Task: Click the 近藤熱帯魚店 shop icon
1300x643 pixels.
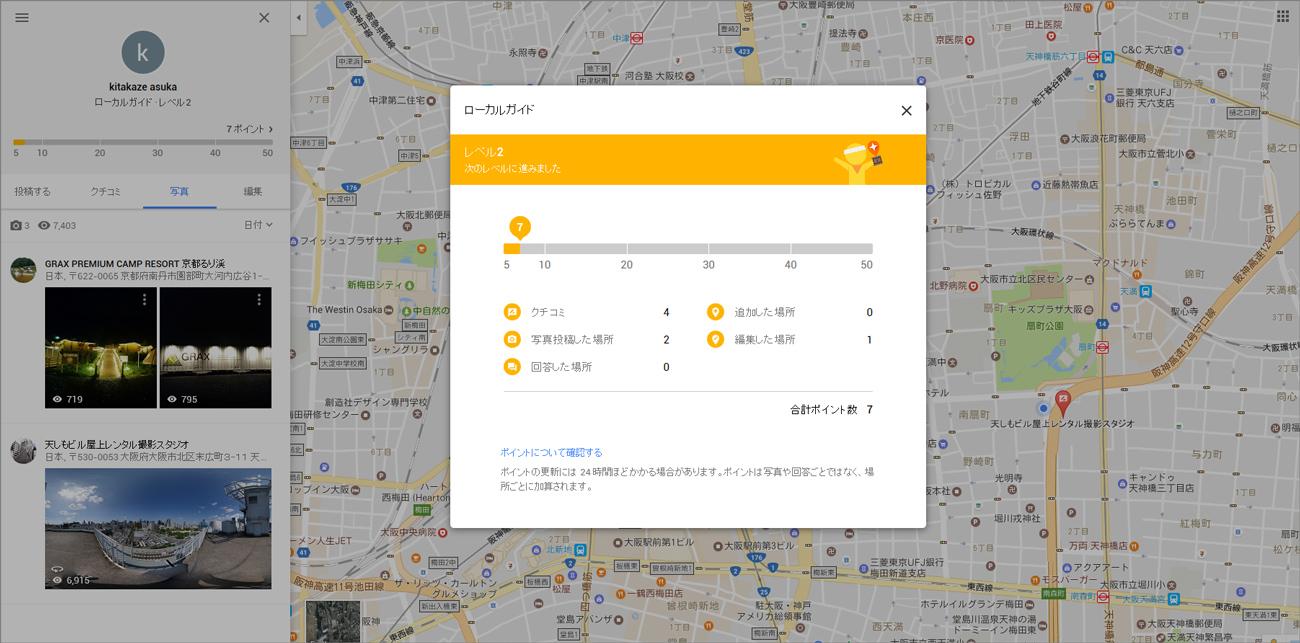Action: (x=1034, y=184)
